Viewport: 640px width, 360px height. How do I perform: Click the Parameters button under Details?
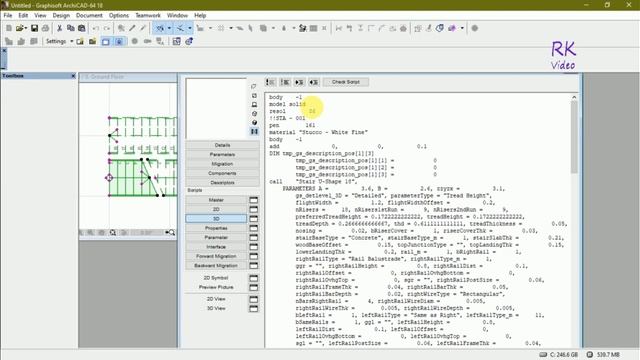(222, 155)
